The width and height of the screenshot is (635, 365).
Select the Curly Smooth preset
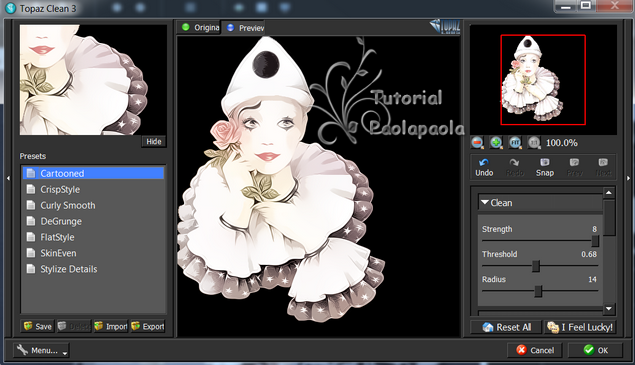[94, 205]
